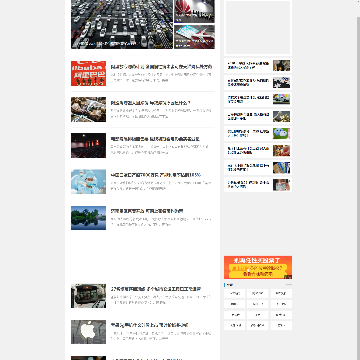Click the headline beside the Apple logo image
The width and height of the screenshot is (360, 360).
[x=149, y=325]
